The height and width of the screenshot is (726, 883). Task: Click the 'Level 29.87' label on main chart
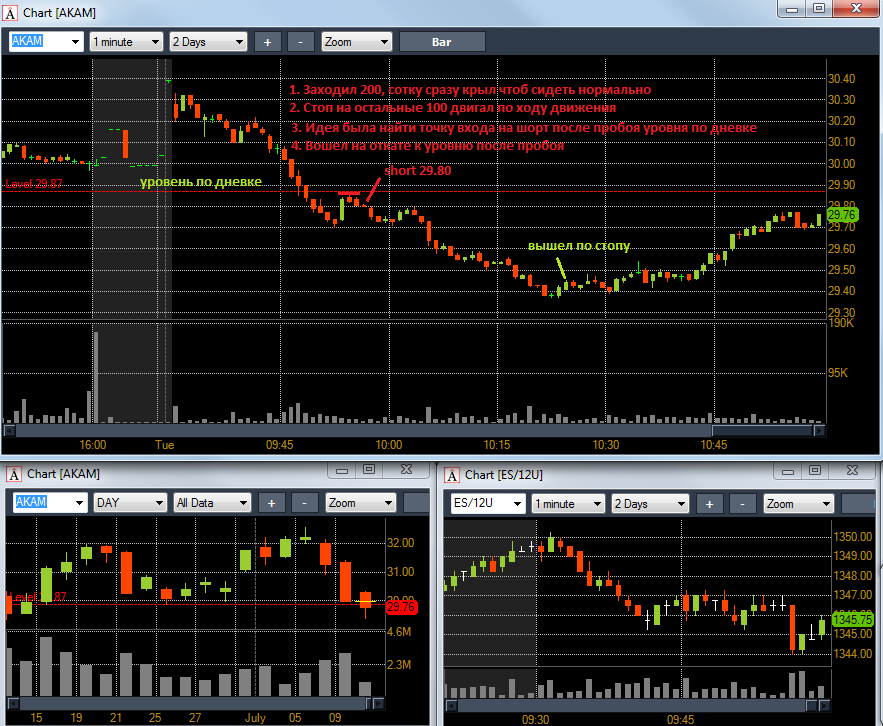click(x=34, y=184)
